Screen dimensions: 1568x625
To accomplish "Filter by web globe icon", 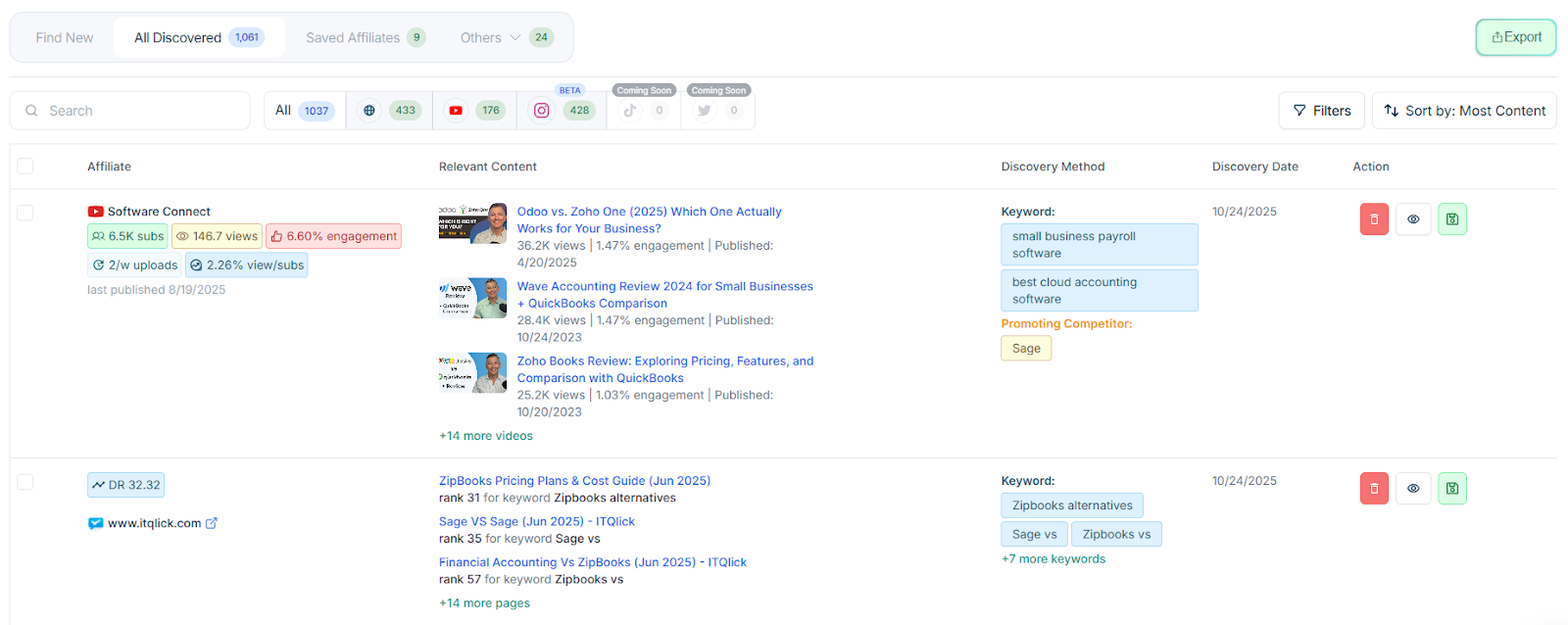I will tap(369, 111).
